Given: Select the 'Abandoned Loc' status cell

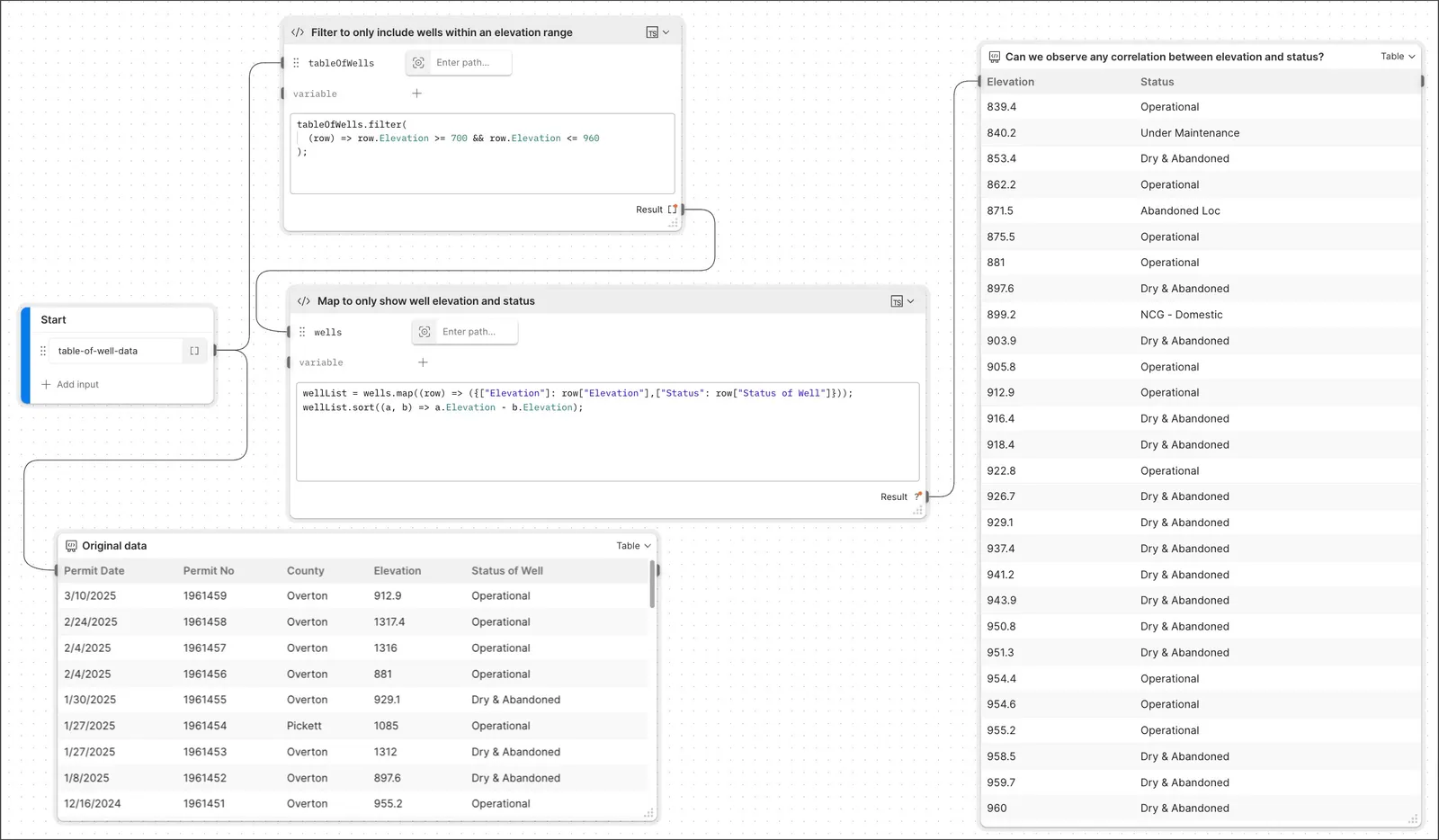Looking at the screenshot, I should click(1180, 211).
